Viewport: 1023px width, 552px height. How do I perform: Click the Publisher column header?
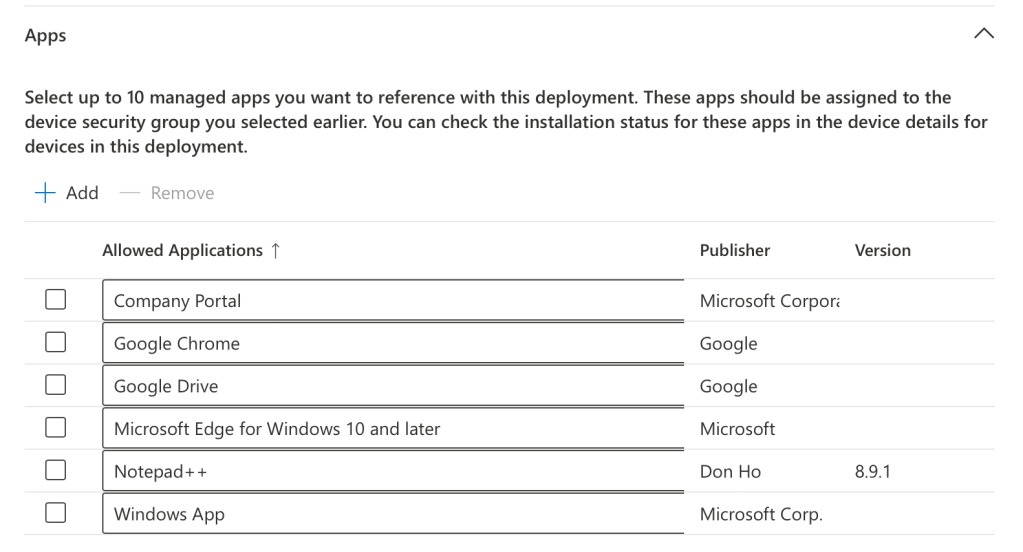[x=735, y=251]
